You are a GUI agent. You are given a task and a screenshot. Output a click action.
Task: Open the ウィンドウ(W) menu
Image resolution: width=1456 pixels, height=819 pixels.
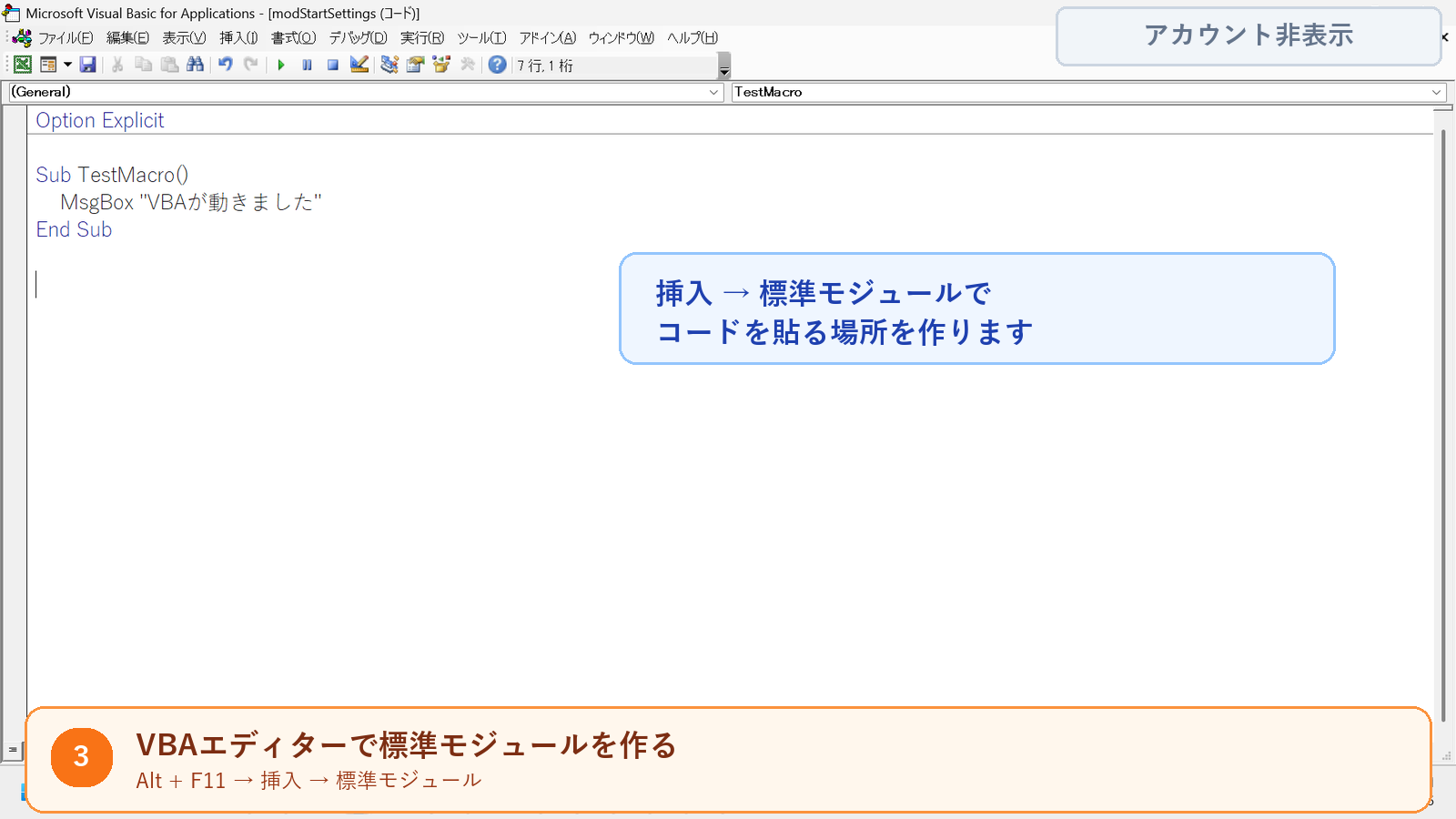click(621, 38)
